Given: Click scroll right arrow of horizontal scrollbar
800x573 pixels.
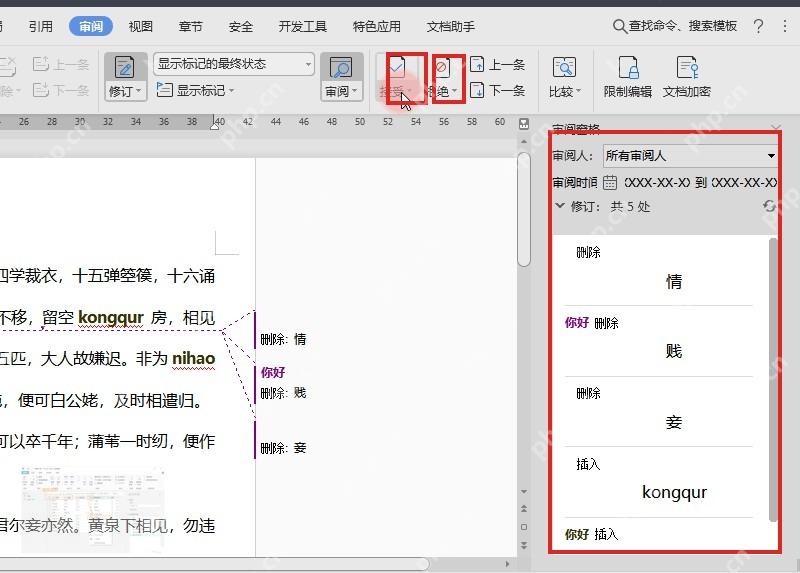Looking at the screenshot, I should 507,564.
